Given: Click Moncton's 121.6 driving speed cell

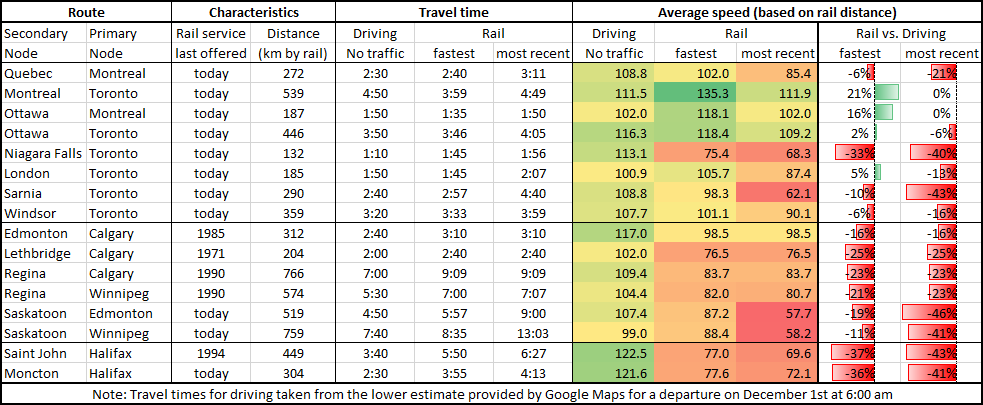Looking at the screenshot, I should [613, 373].
